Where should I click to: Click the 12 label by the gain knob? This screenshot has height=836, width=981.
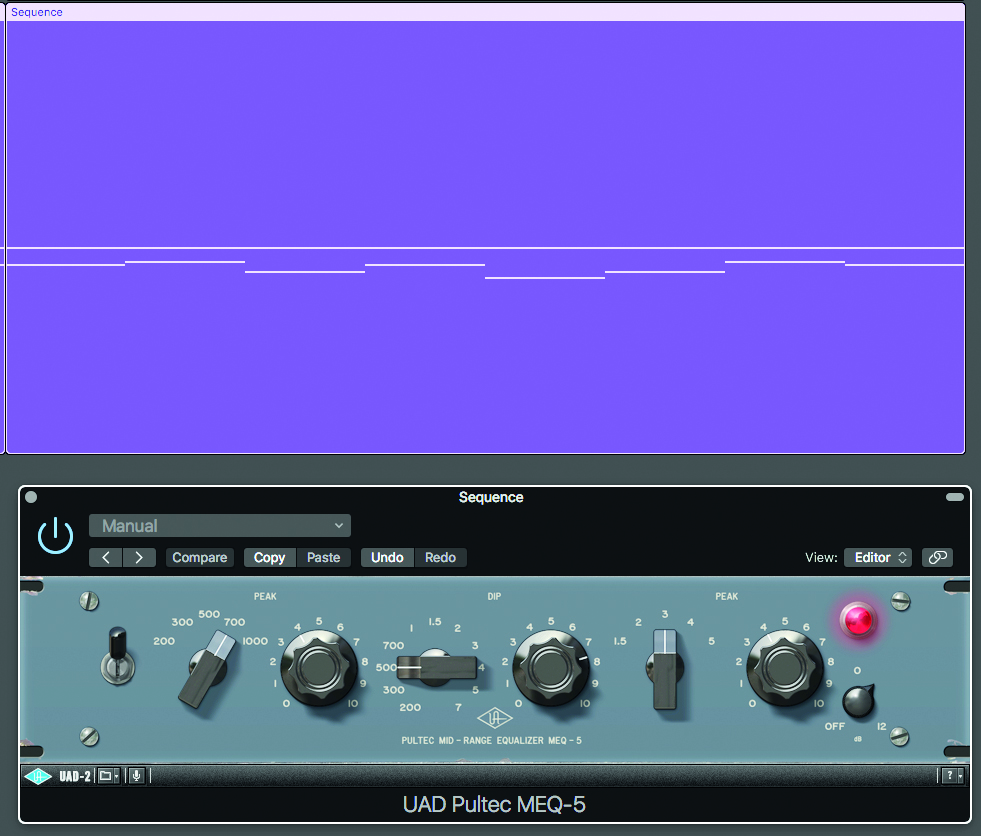(x=882, y=726)
